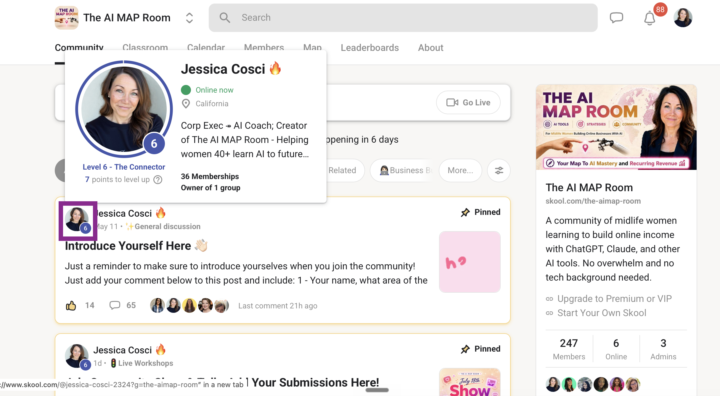
Task: Select the Business category filter chip
Action: pos(403,170)
